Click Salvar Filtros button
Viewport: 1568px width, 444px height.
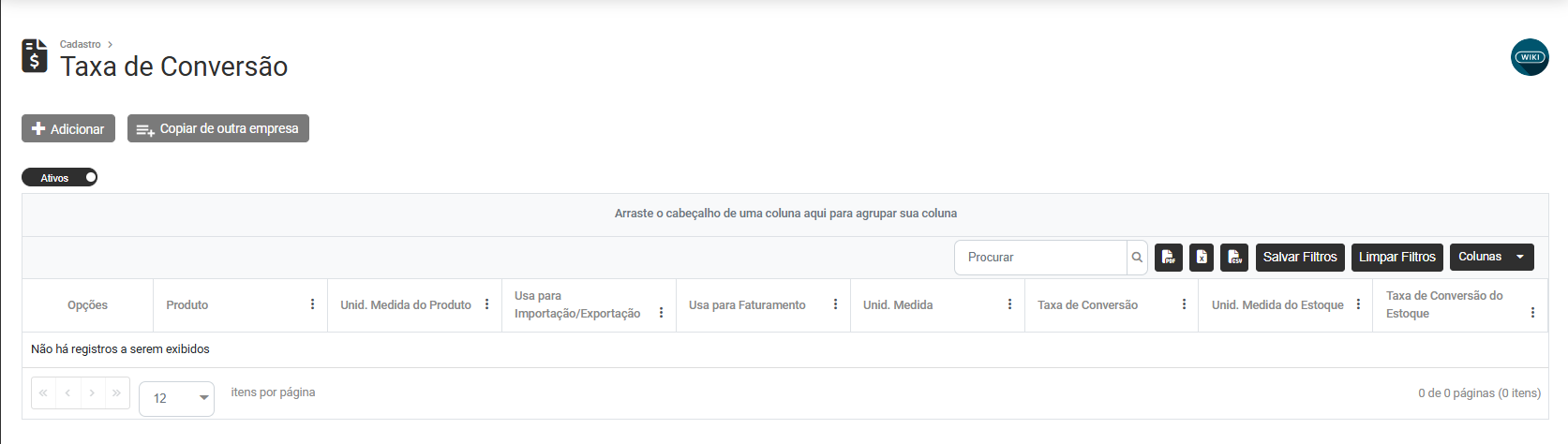[x=1300, y=257]
